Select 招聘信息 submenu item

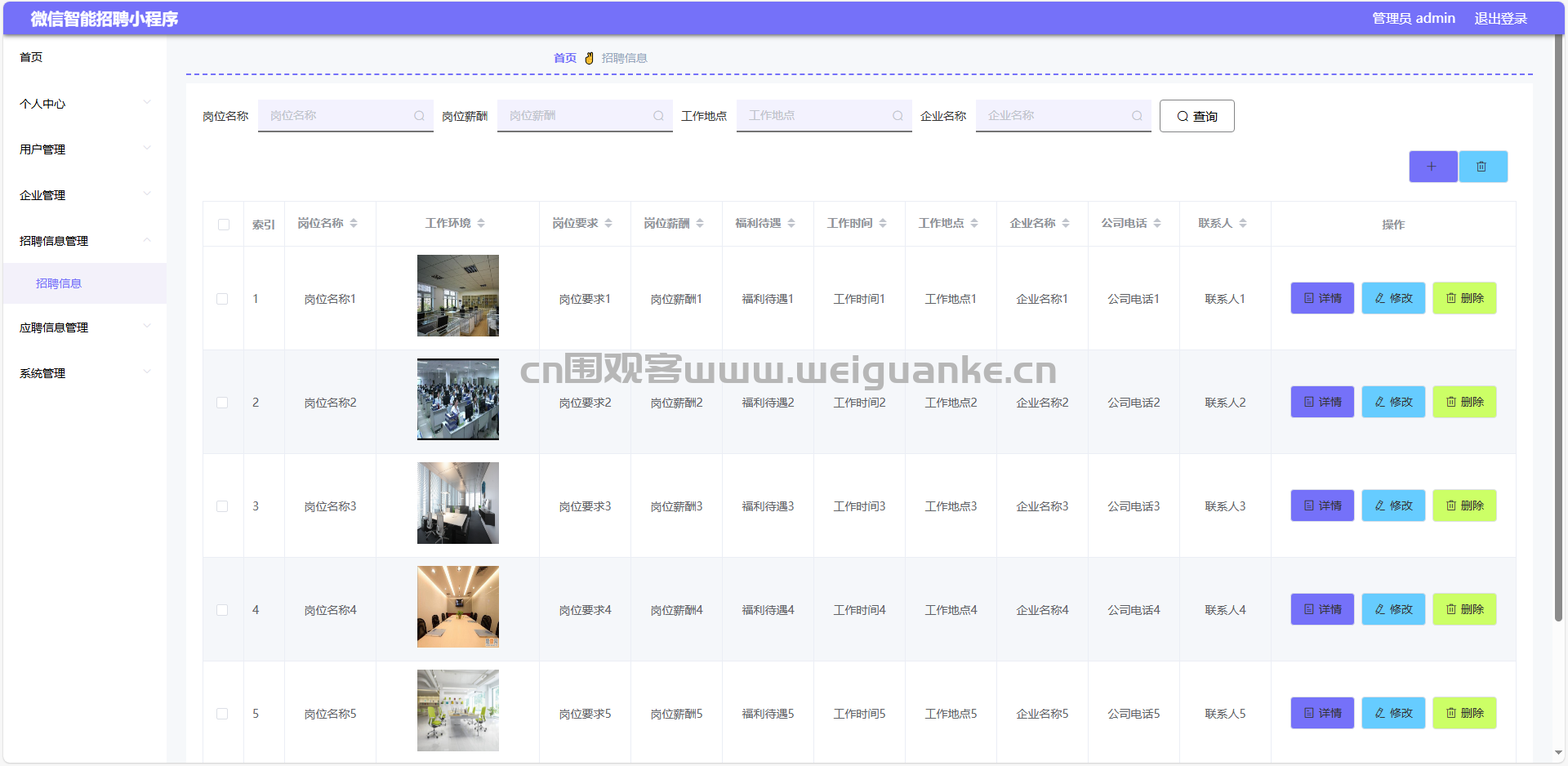59,283
